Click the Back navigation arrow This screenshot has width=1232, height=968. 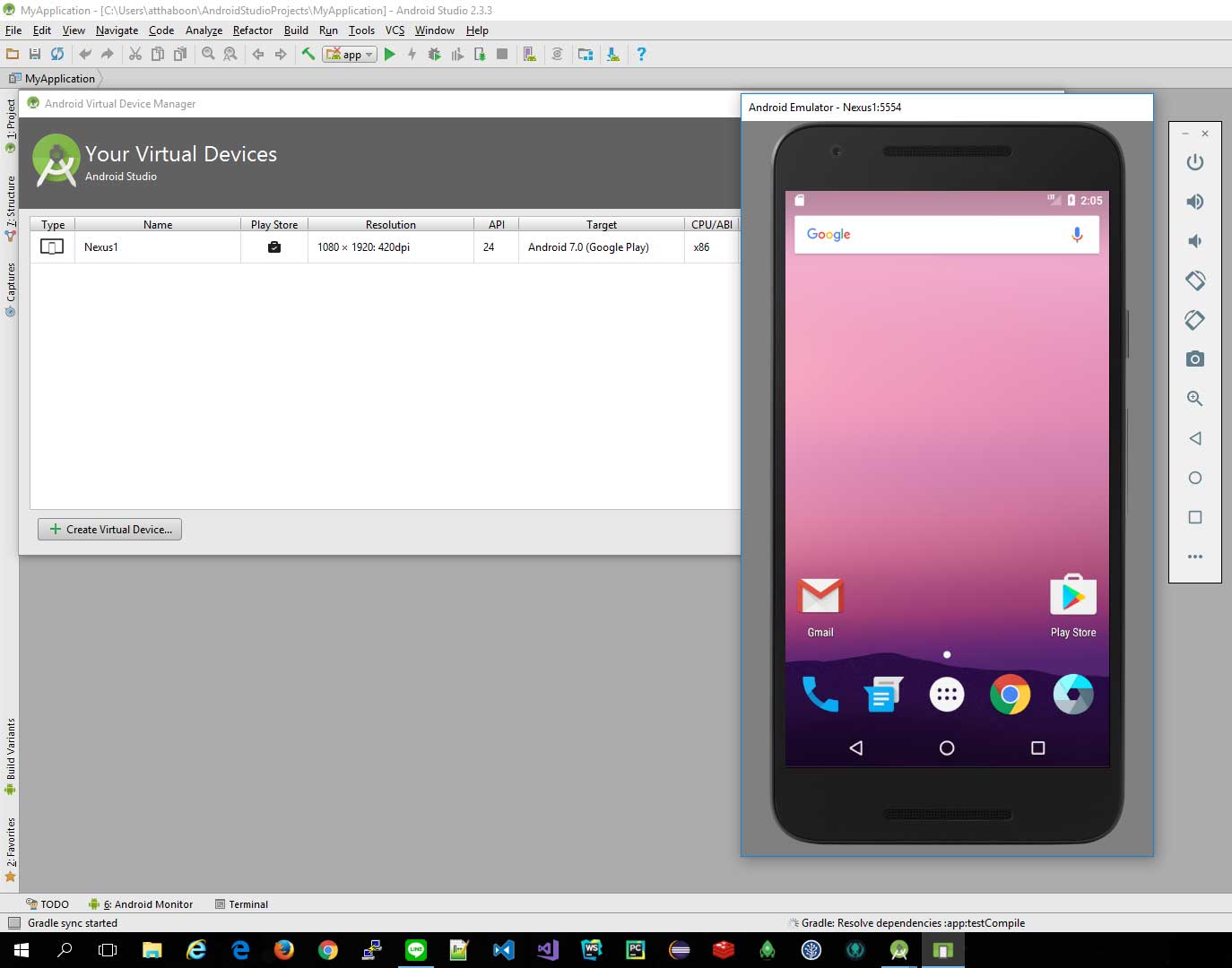coord(258,54)
